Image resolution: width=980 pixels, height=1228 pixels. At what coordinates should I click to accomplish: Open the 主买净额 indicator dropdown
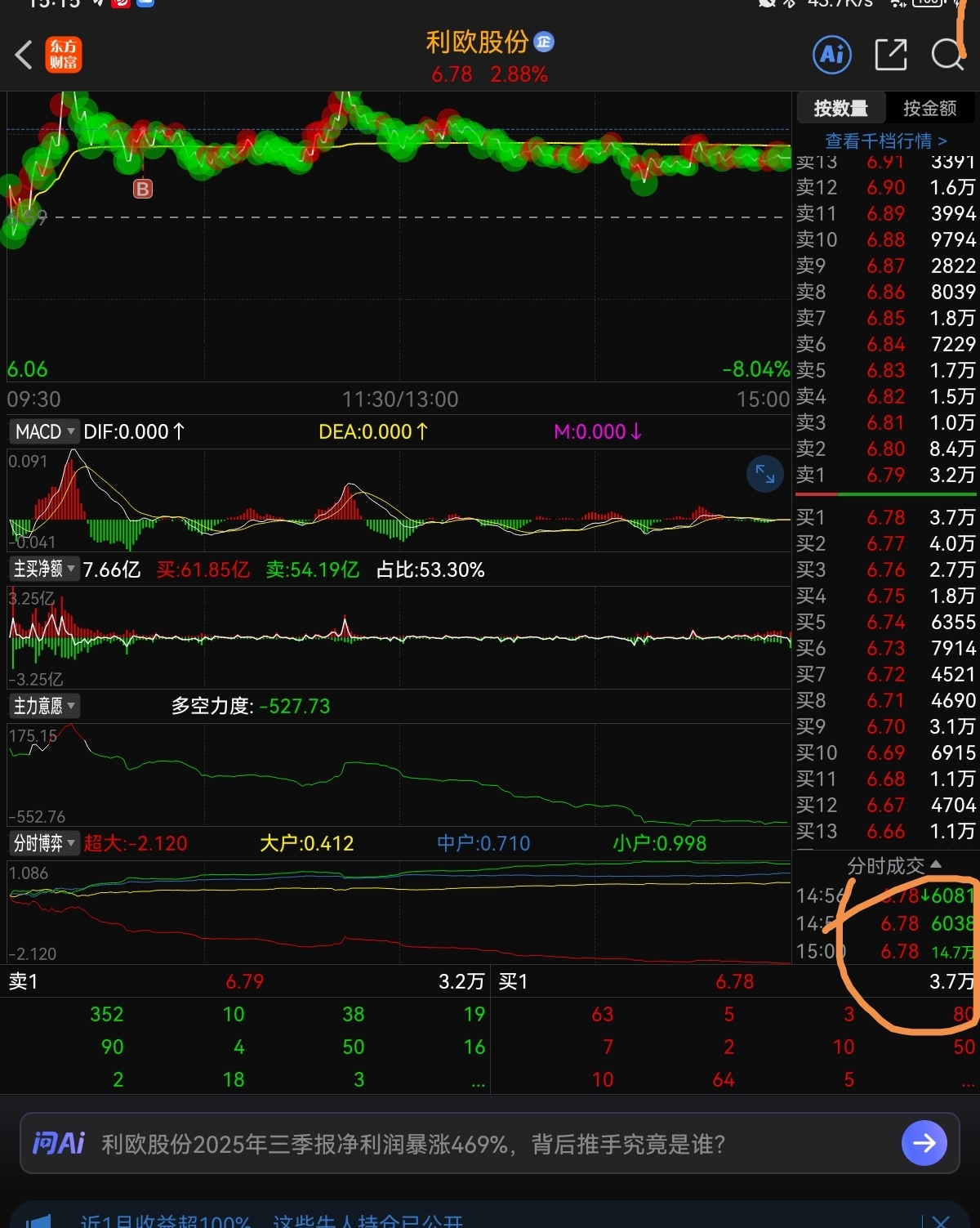pos(44,569)
